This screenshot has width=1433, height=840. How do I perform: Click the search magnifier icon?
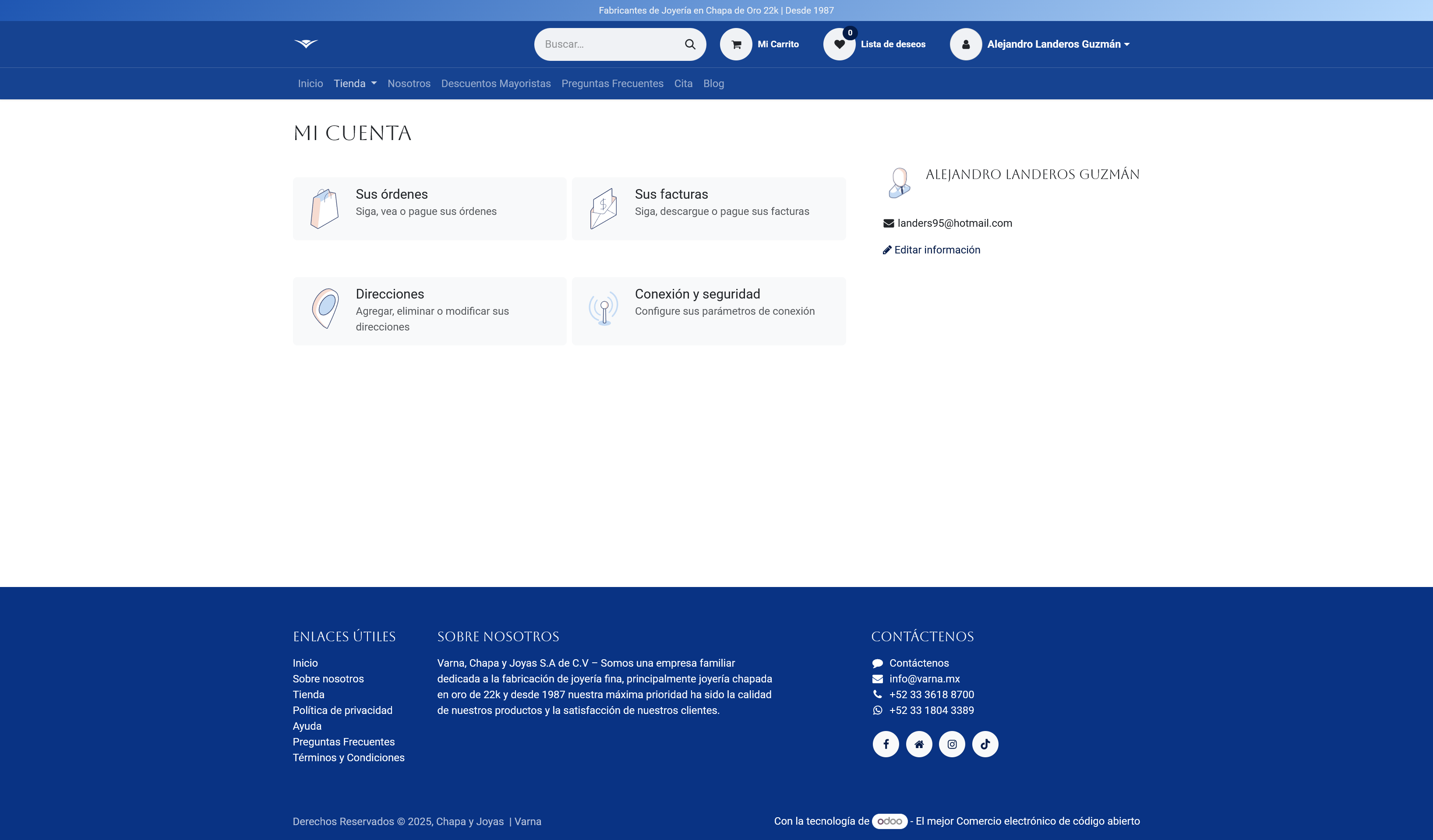click(x=690, y=44)
